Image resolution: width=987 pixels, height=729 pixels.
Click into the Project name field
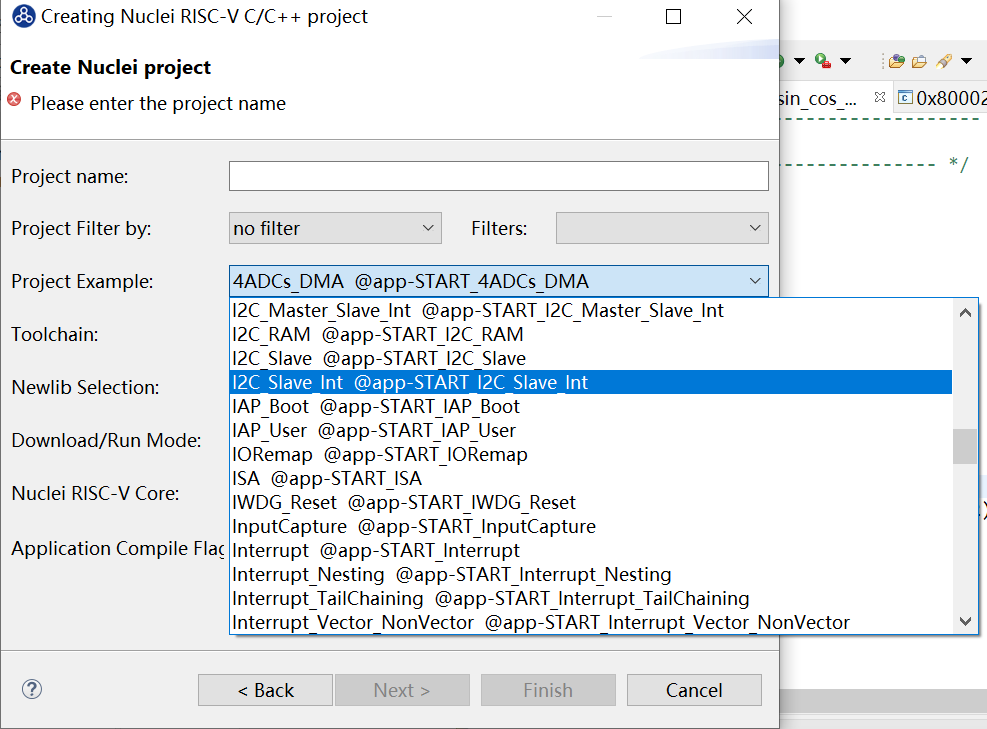[498, 176]
